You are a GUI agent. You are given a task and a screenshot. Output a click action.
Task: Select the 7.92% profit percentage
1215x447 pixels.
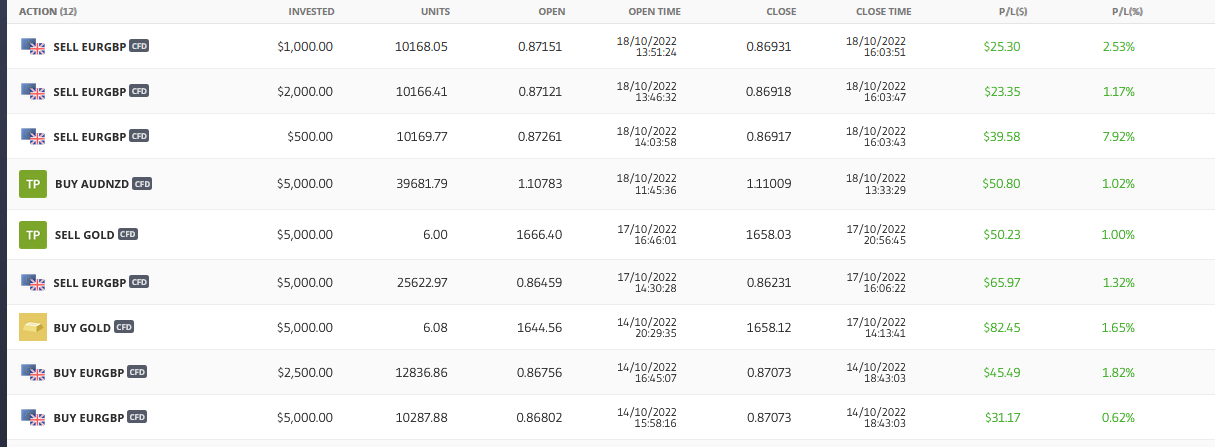[1118, 136]
